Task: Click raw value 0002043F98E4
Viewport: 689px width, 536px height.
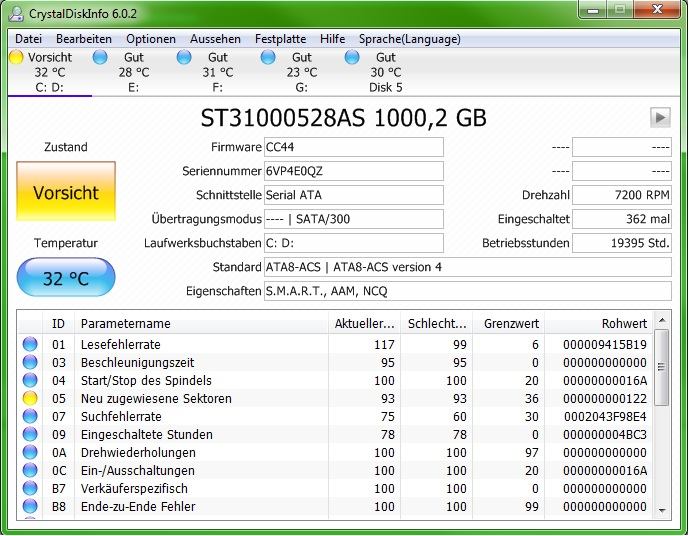Action: tap(606, 416)
